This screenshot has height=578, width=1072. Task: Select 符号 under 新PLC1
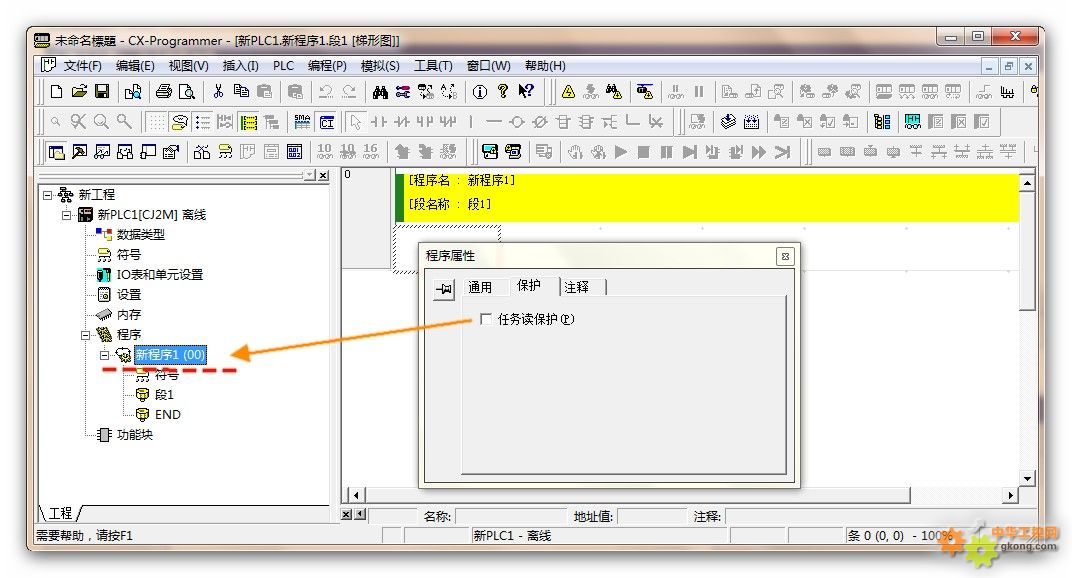129,254
